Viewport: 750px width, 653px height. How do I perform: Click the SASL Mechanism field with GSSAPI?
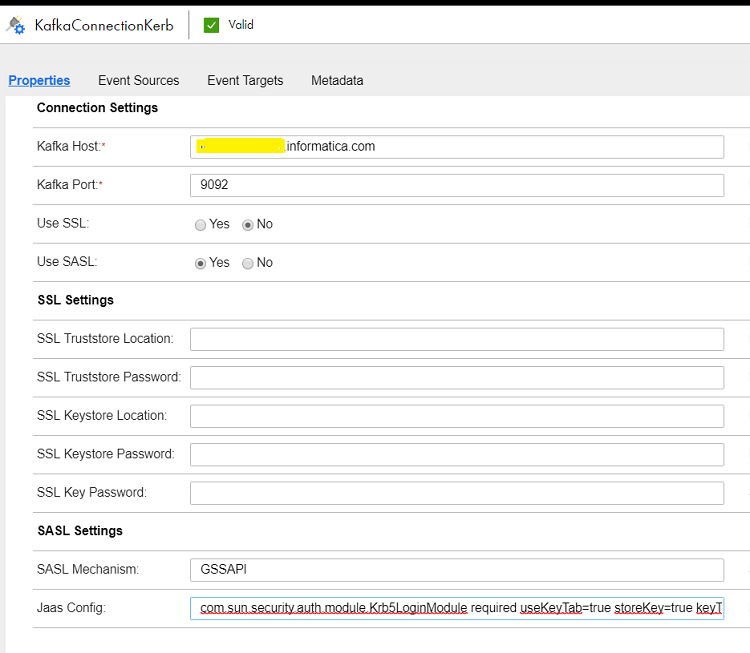click(457, 570)
